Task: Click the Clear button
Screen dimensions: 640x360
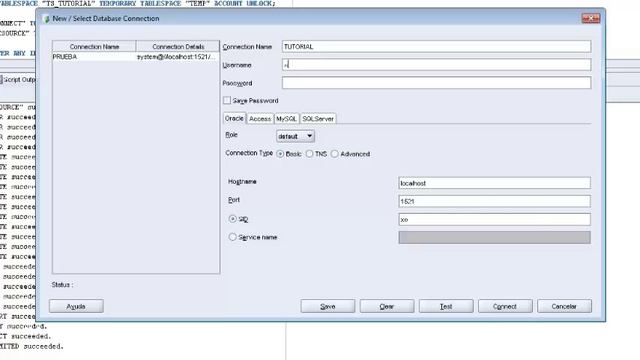Action: [387, 306]
